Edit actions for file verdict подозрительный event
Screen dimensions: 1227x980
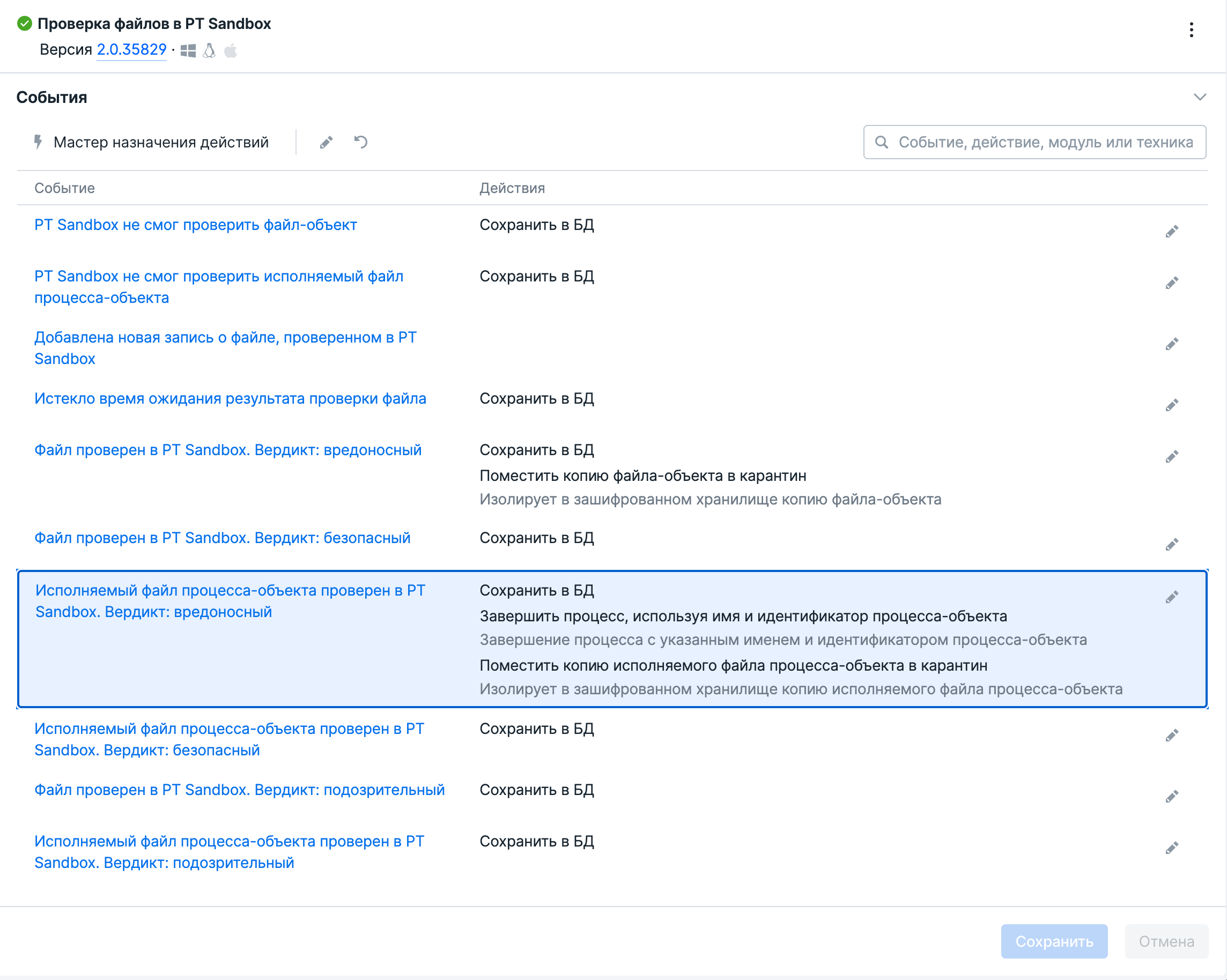tap(1171, 796)
